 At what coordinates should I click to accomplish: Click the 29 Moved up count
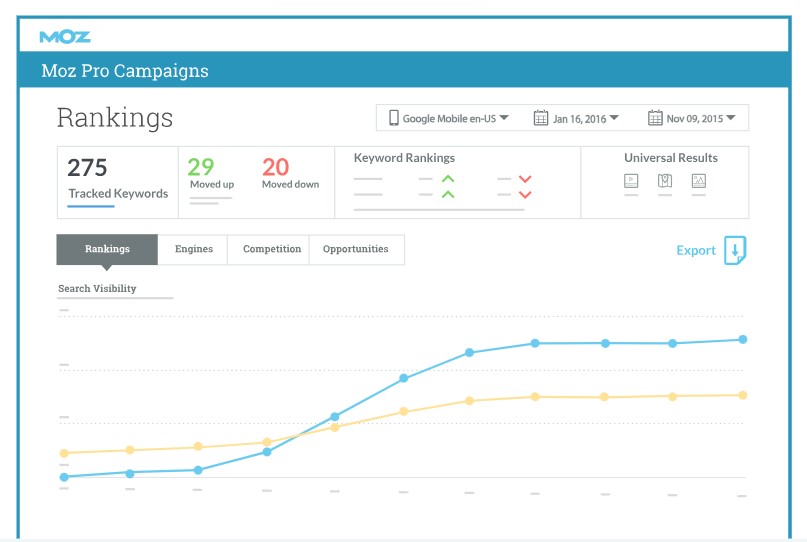[200, 167]
